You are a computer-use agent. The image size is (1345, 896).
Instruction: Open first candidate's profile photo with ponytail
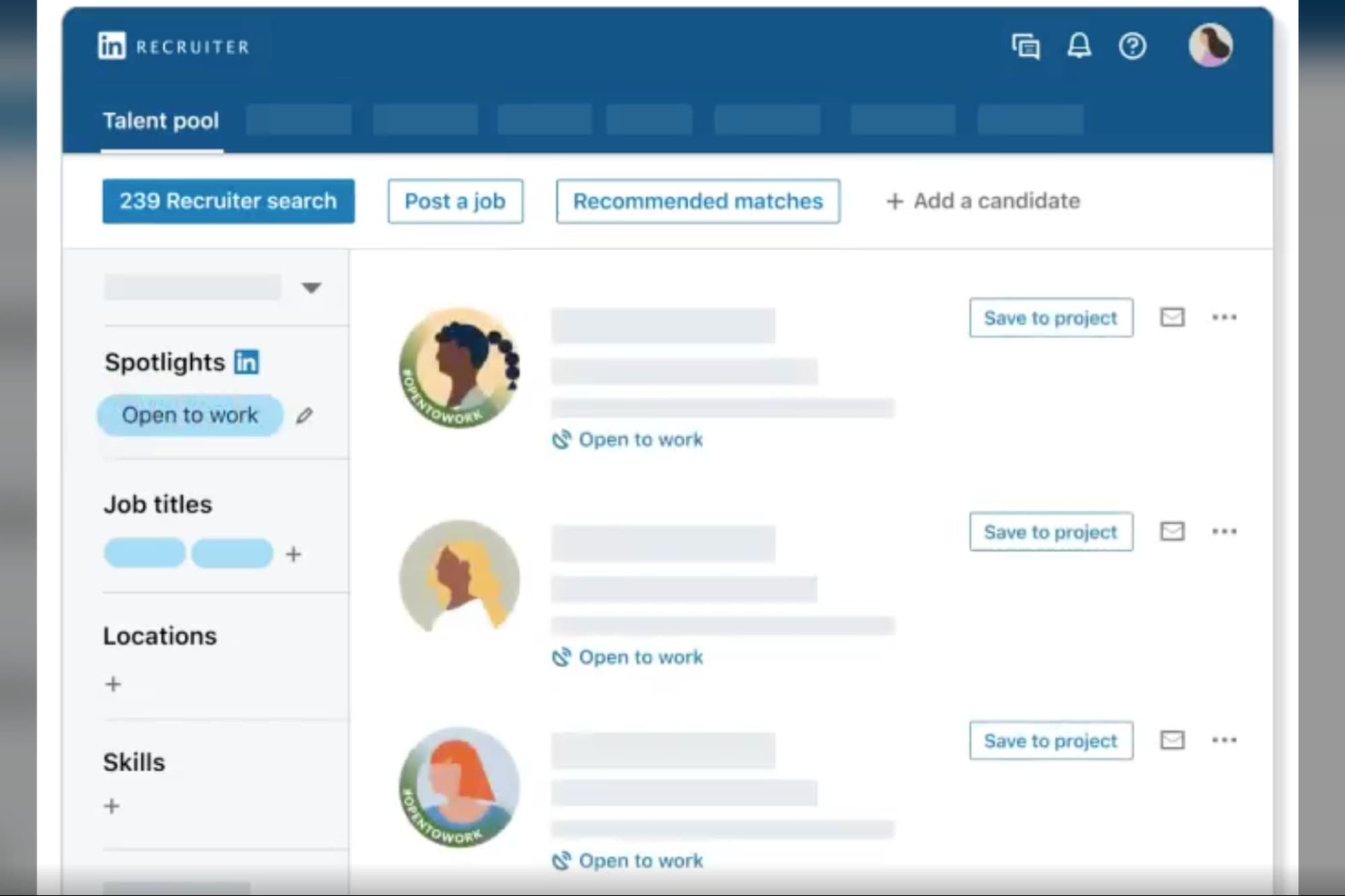pyautogui.click(x=459, y=367)
